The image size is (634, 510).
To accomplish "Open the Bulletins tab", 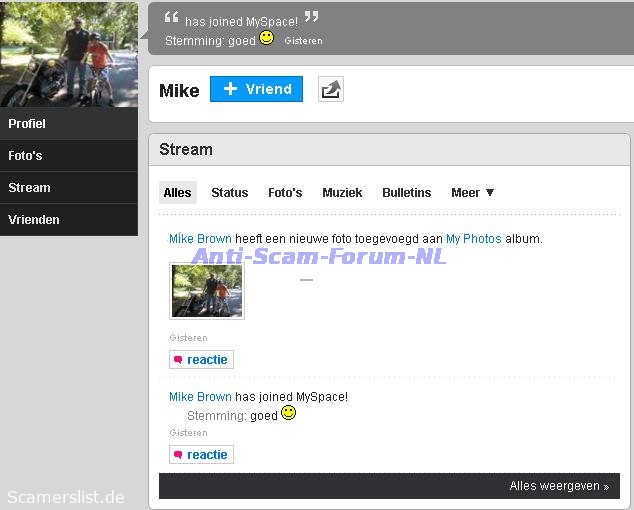I will 406,192.
